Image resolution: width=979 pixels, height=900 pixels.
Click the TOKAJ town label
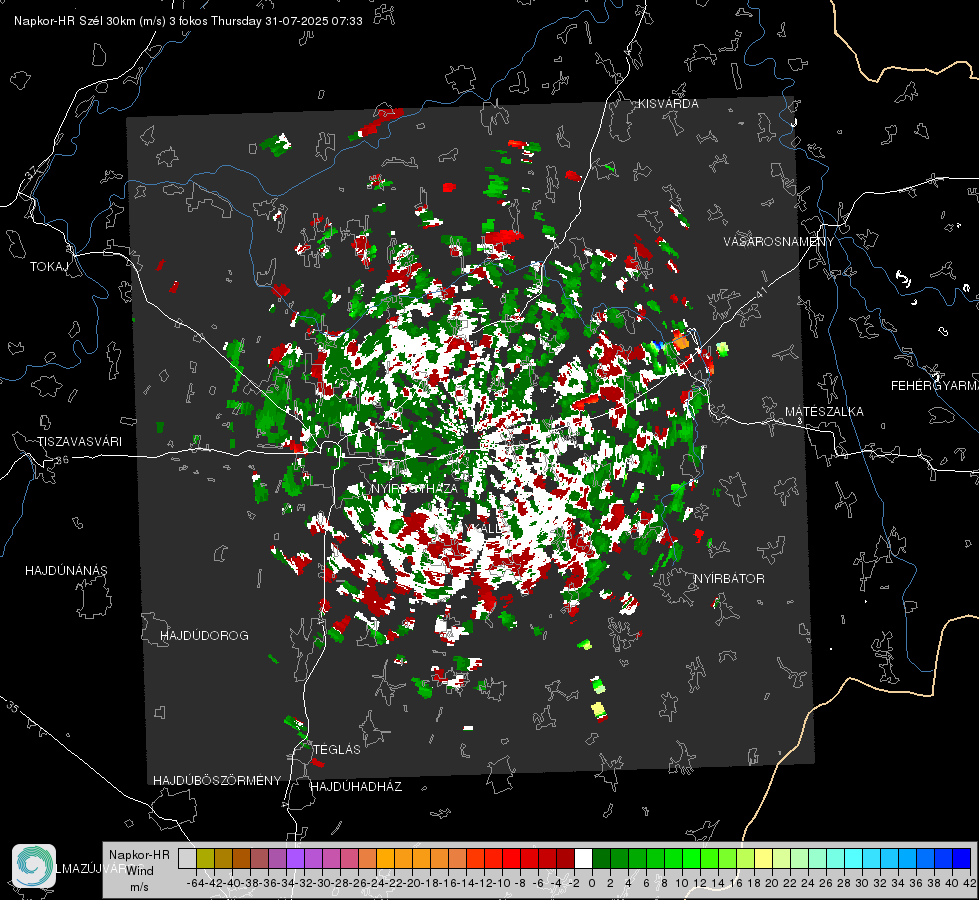click(49, 267)
